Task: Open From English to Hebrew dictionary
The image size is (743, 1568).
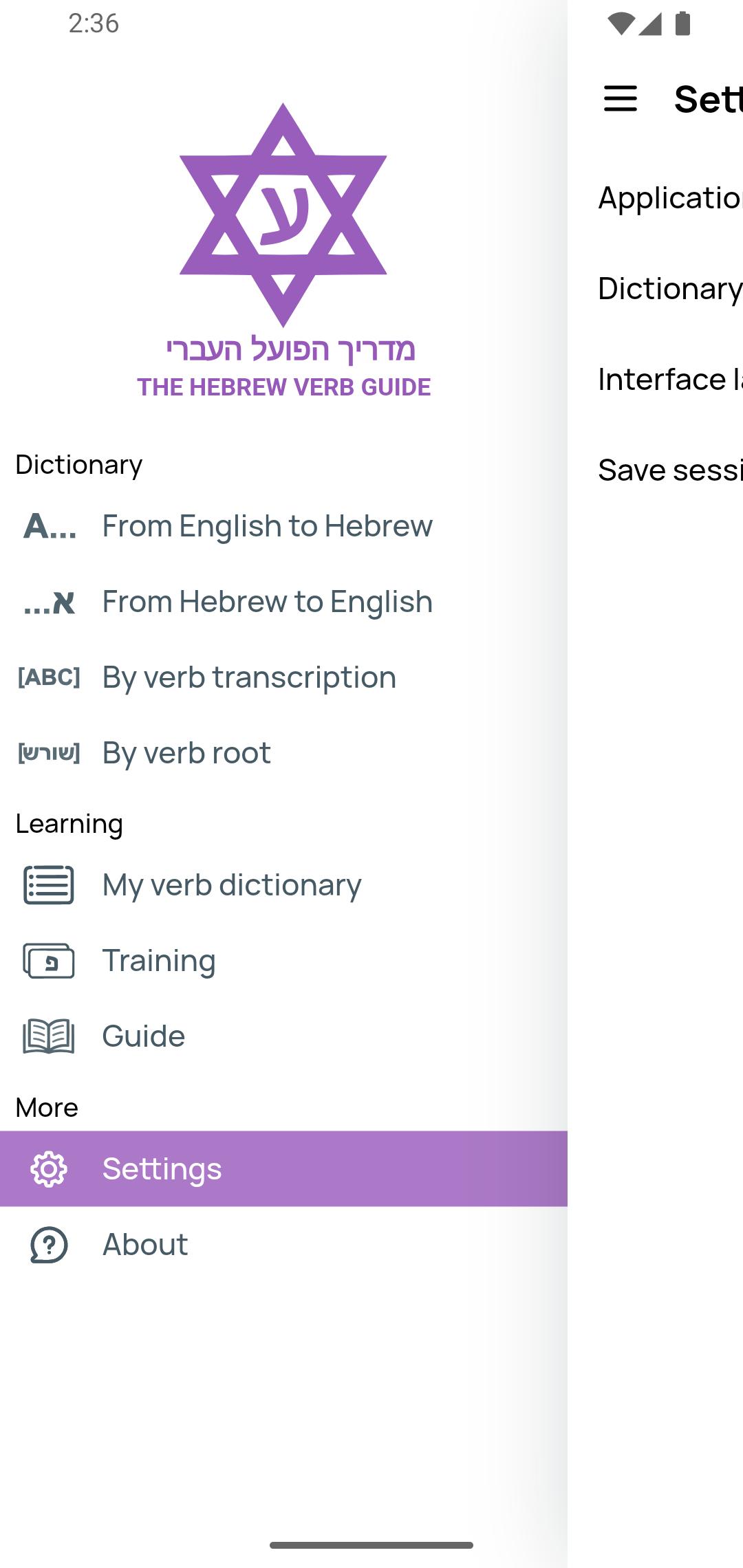Action: point(267,527)
